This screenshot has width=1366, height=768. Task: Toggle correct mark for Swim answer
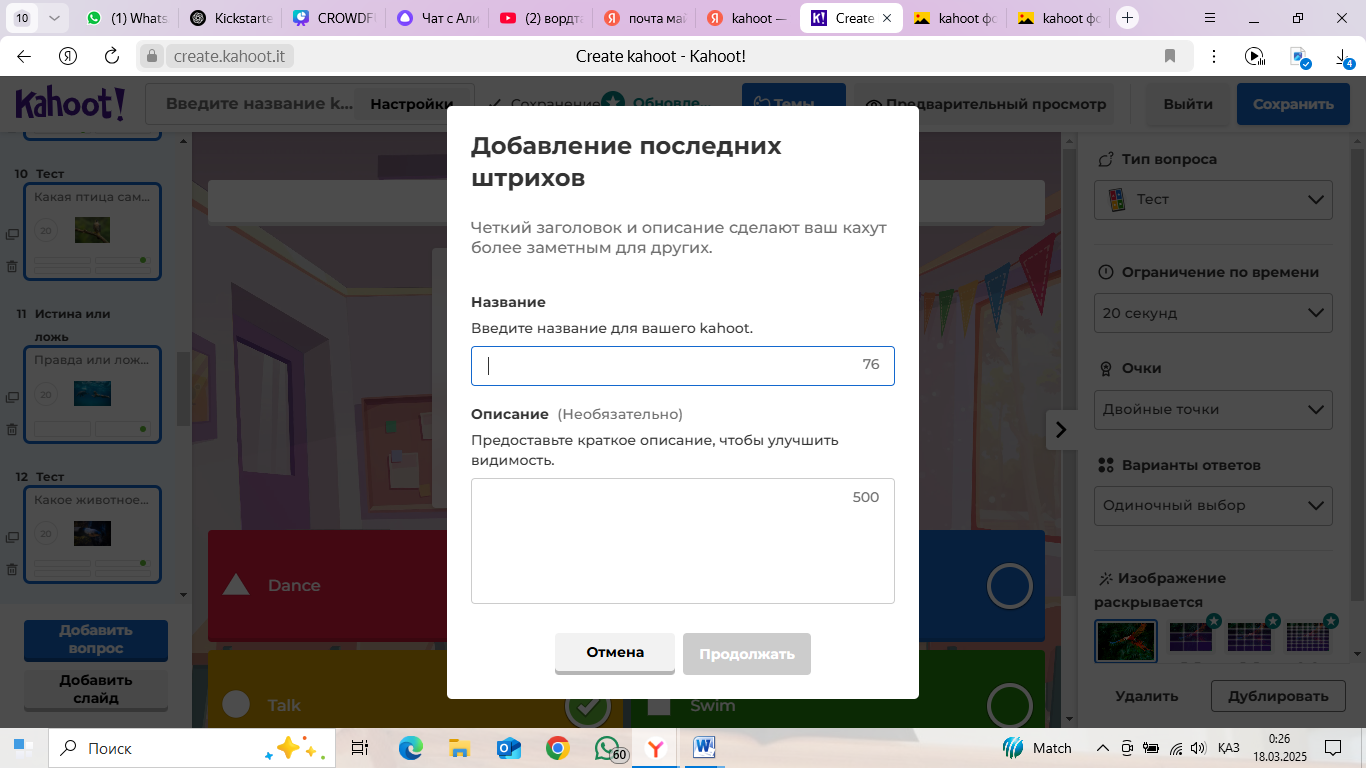pyautogui.click(x=1009, y=706)
